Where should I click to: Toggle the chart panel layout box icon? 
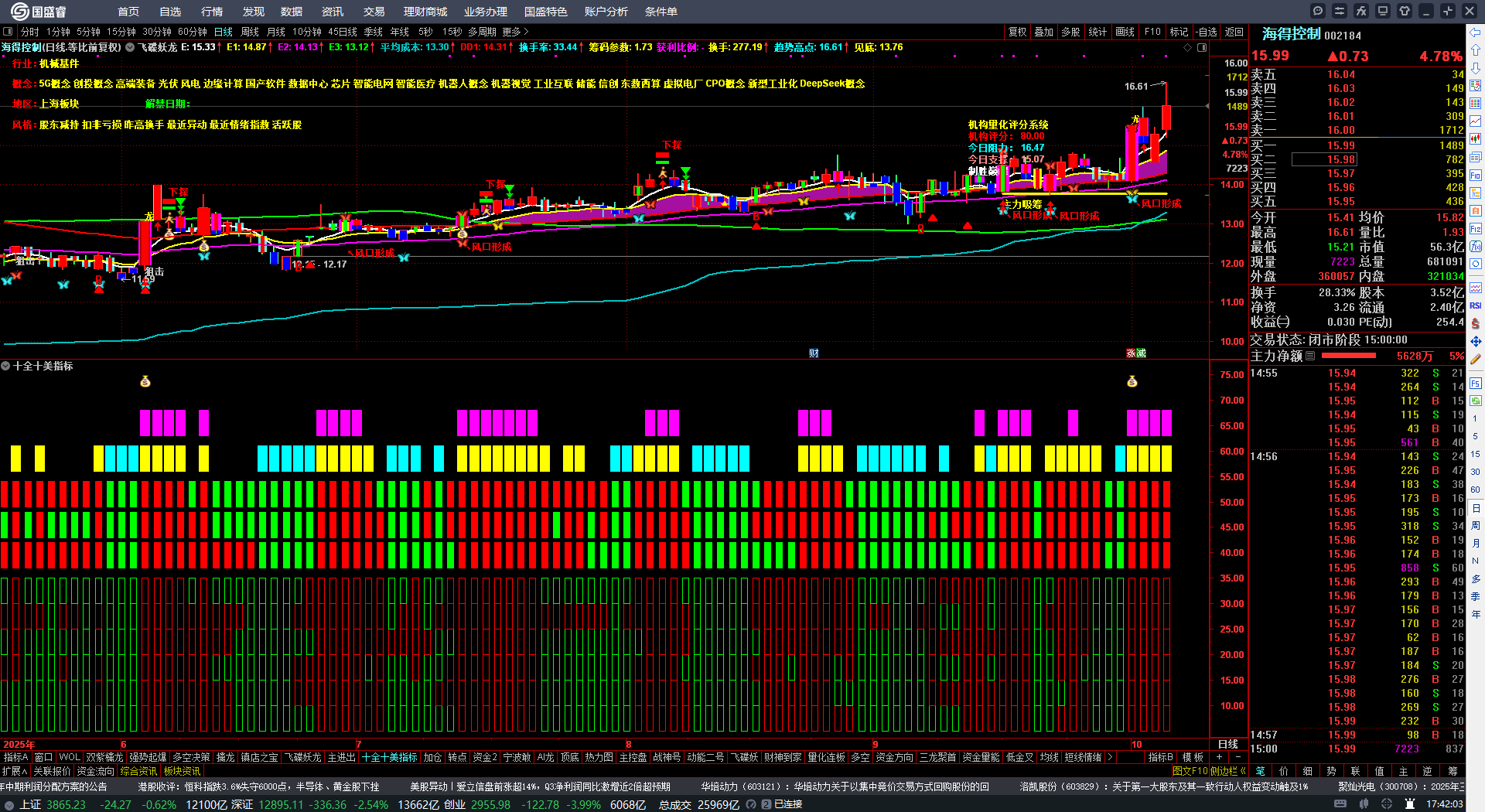point(8,32)
